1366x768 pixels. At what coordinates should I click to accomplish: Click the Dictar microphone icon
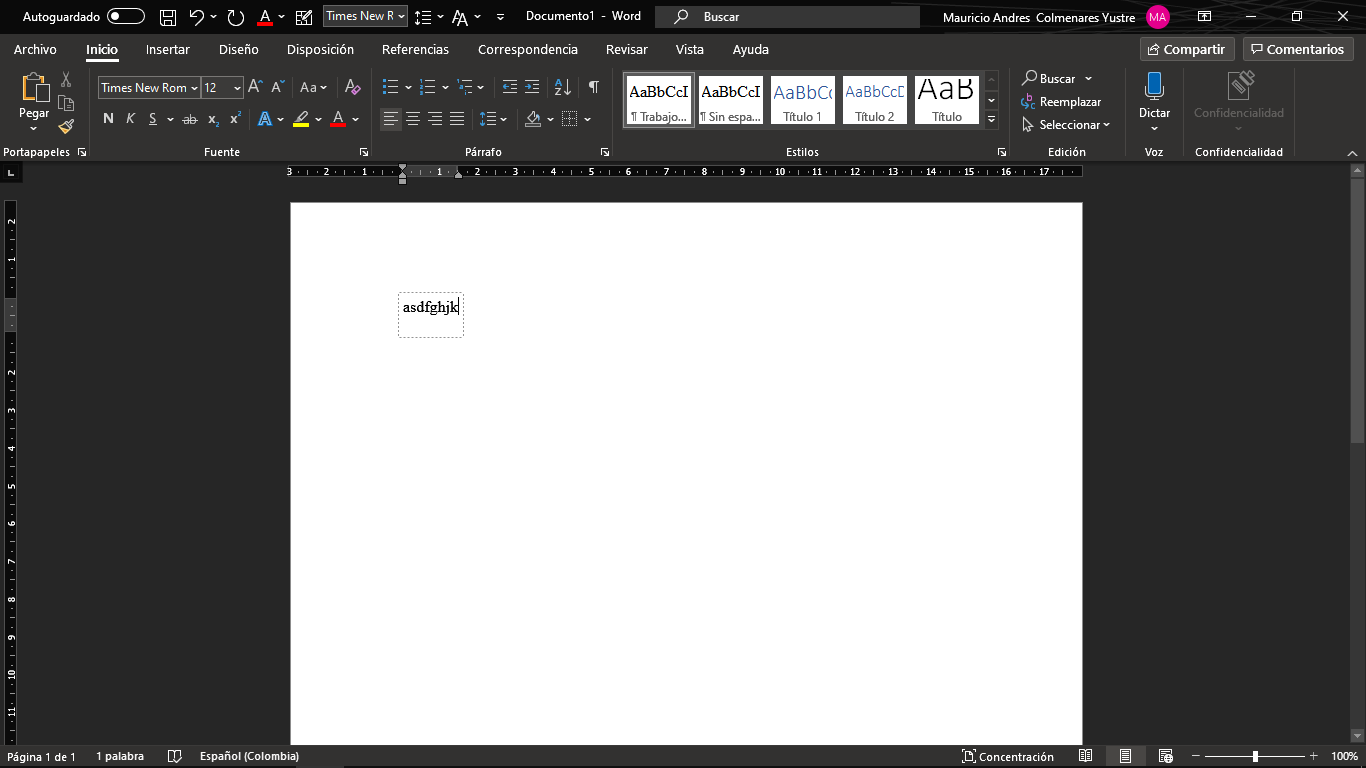pyautogui.click(x=1154, y=85)
